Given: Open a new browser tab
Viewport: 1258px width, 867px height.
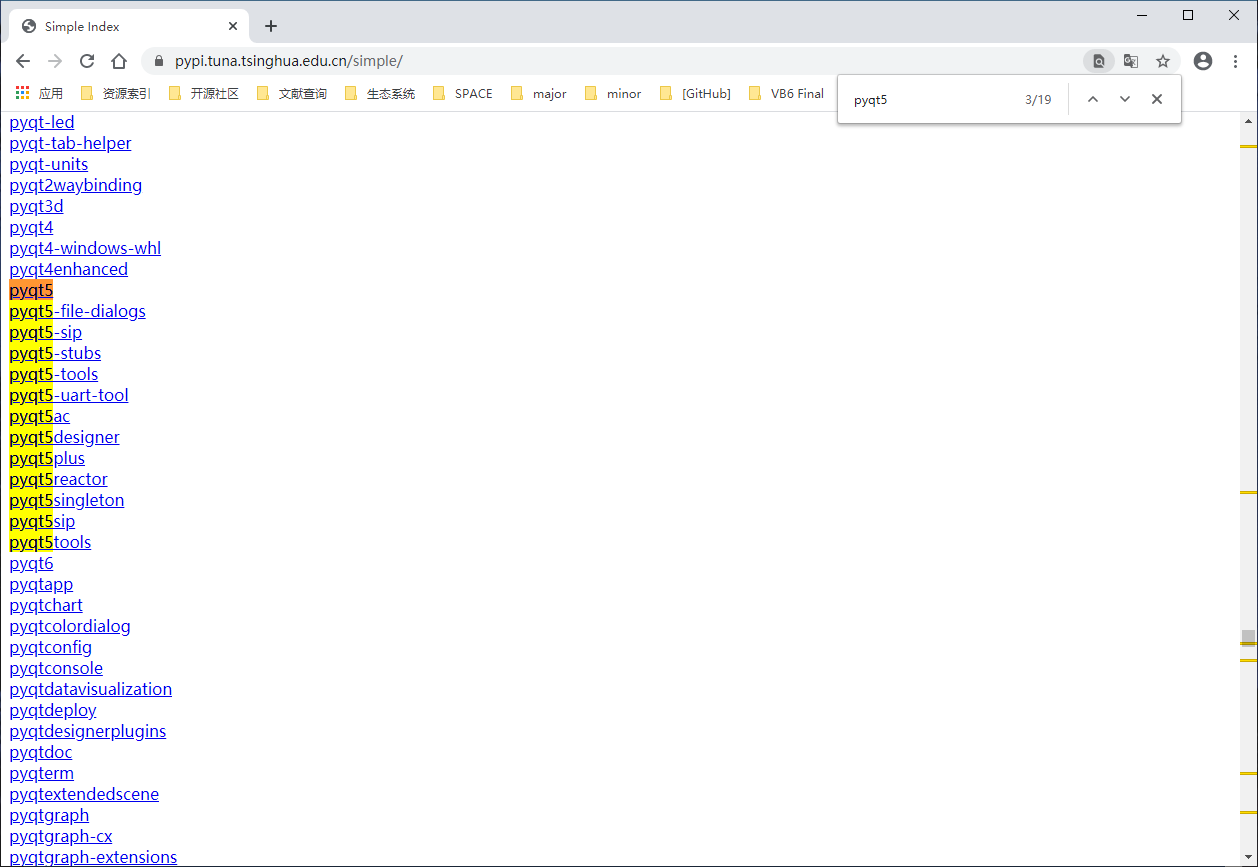Looking at the screenshot, I should [x=270, y=25].
